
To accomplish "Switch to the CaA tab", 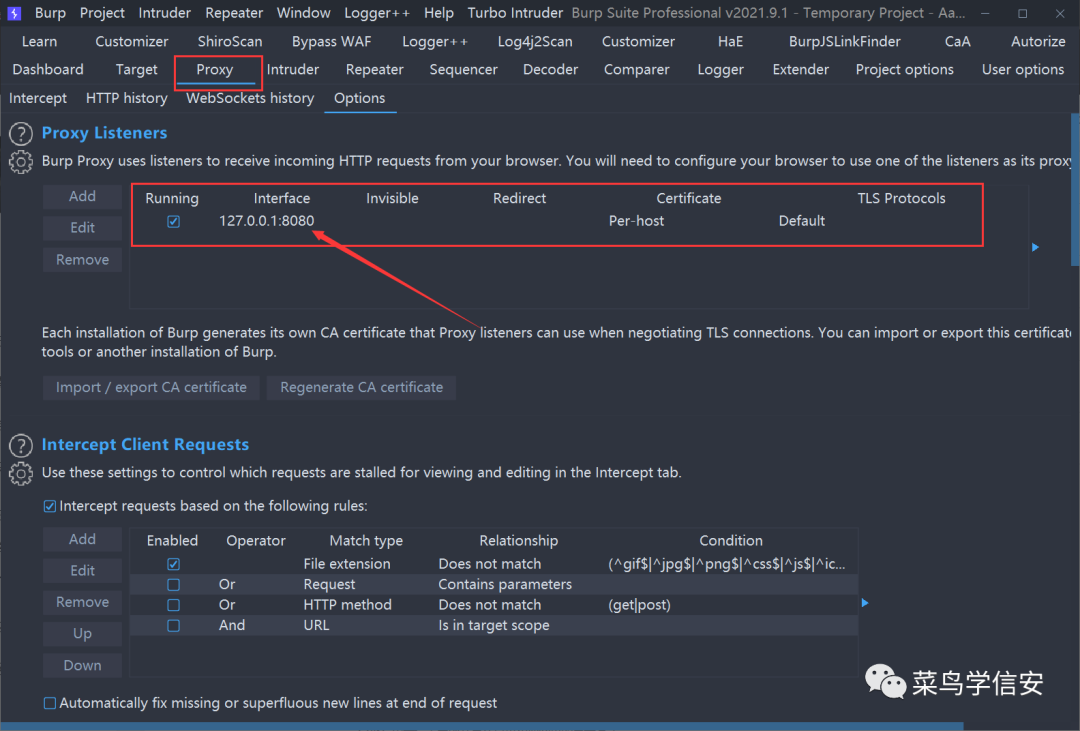I will 957,41.
